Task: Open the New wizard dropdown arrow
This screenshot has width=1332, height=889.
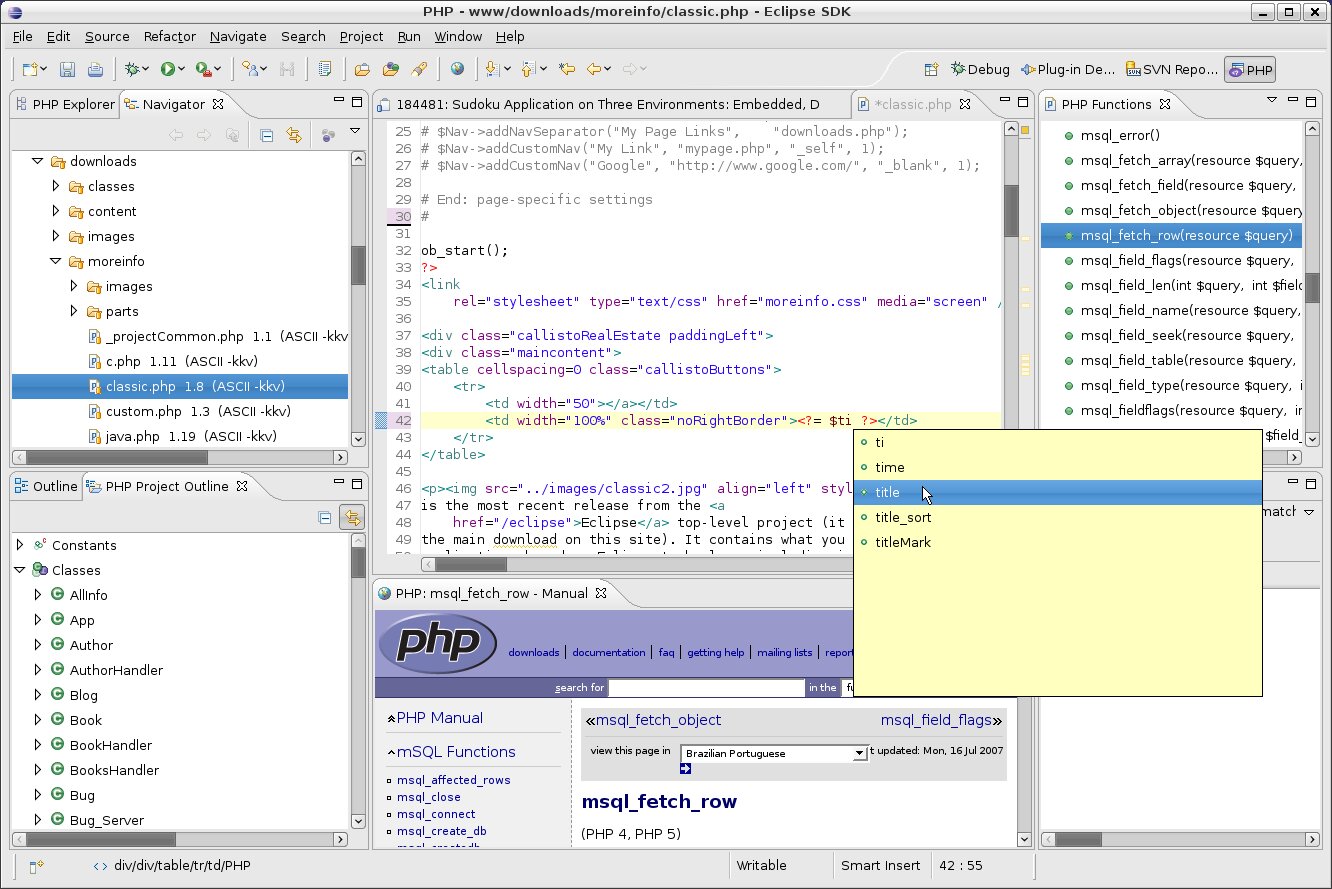Action: tap(45, 69)
